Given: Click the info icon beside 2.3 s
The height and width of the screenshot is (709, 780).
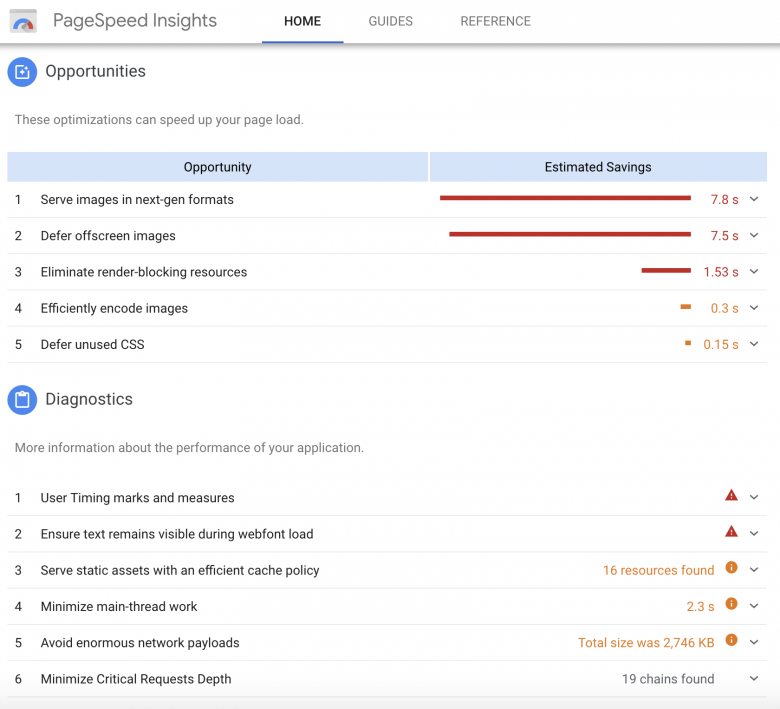Looking at the screenshot, I should (731, 604).
